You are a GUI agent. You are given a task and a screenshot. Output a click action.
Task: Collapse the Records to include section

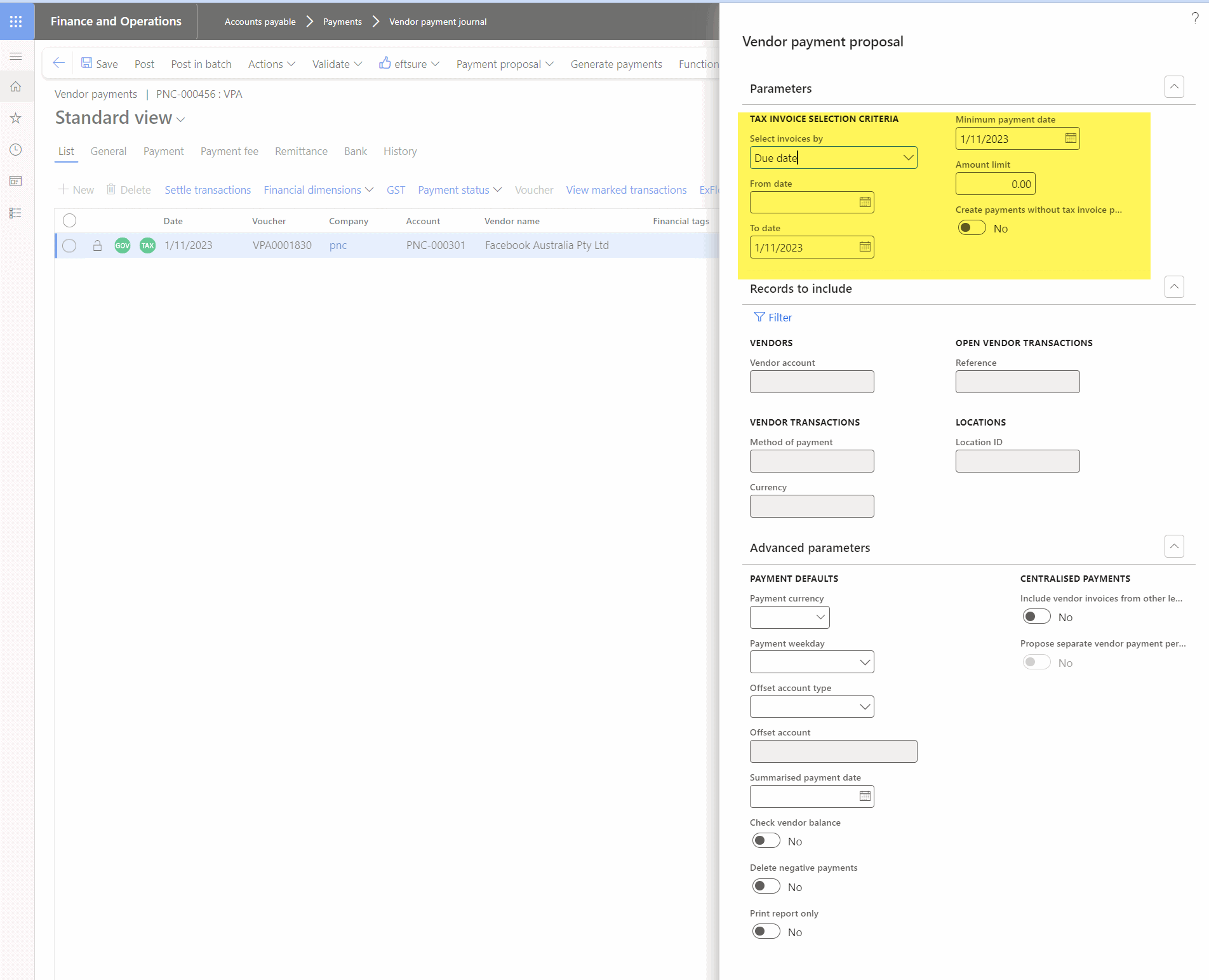click(x=1174, y=287)
